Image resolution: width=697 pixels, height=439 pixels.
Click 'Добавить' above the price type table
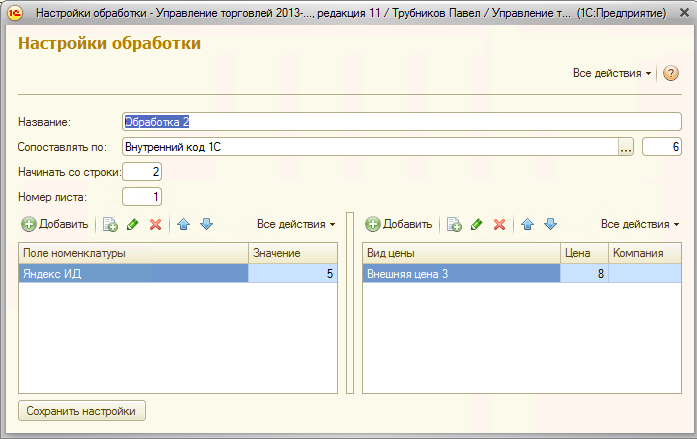click(x=399, y=225)
